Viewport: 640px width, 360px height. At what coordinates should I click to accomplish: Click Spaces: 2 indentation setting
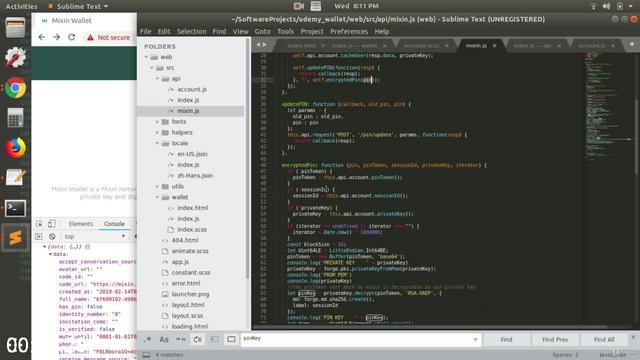(565, 355)
